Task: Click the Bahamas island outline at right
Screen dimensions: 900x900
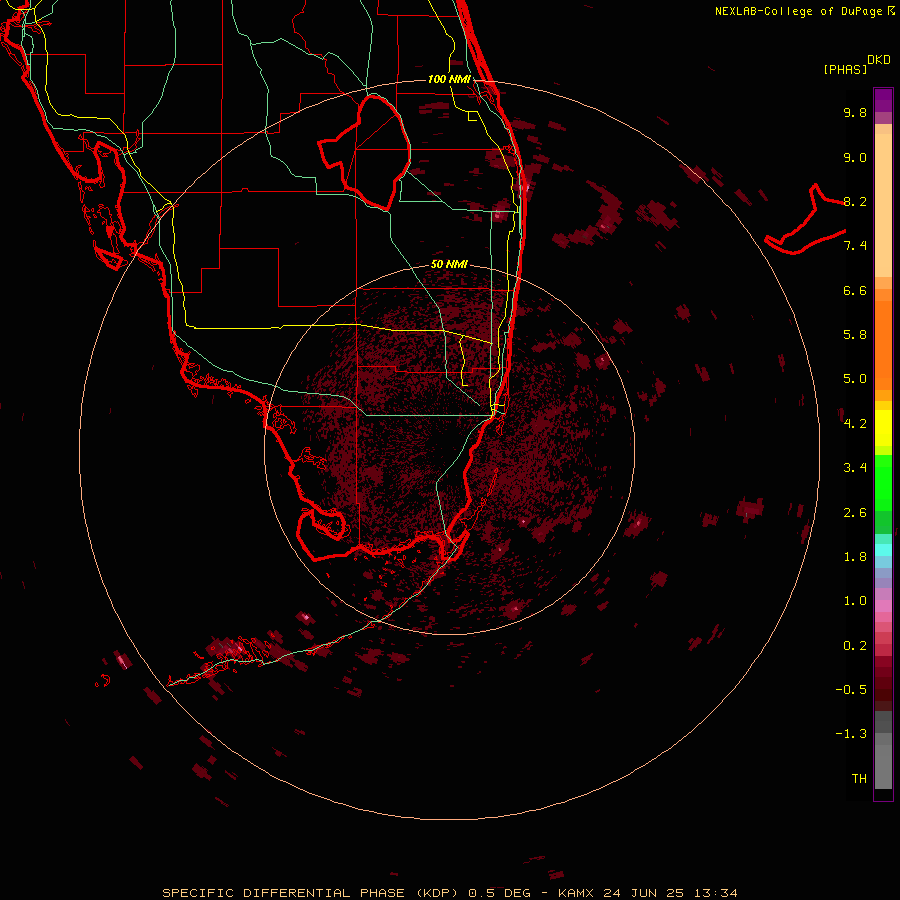Action: pos(805,220)
